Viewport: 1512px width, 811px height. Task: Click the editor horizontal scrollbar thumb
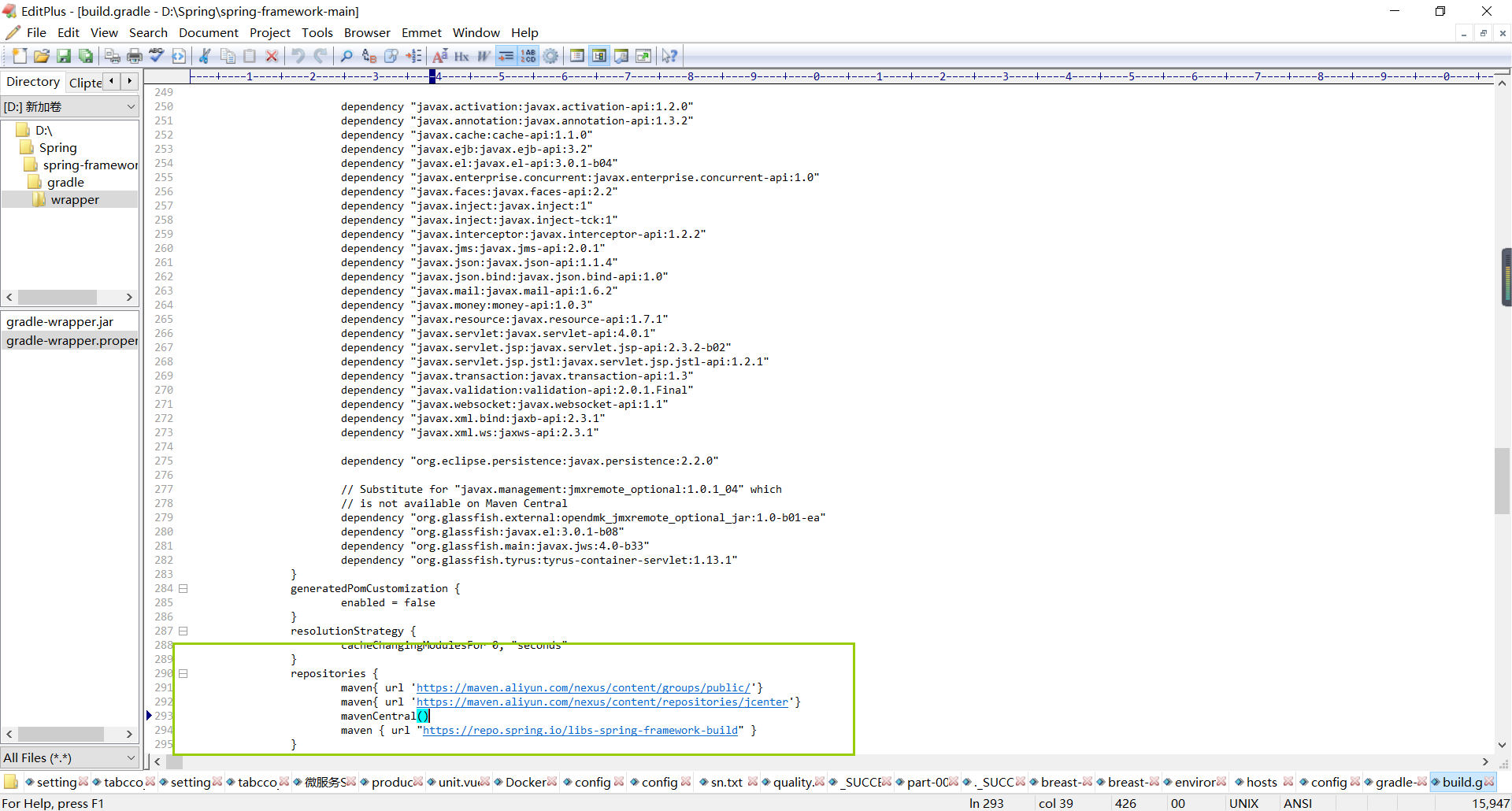(174, 761)
